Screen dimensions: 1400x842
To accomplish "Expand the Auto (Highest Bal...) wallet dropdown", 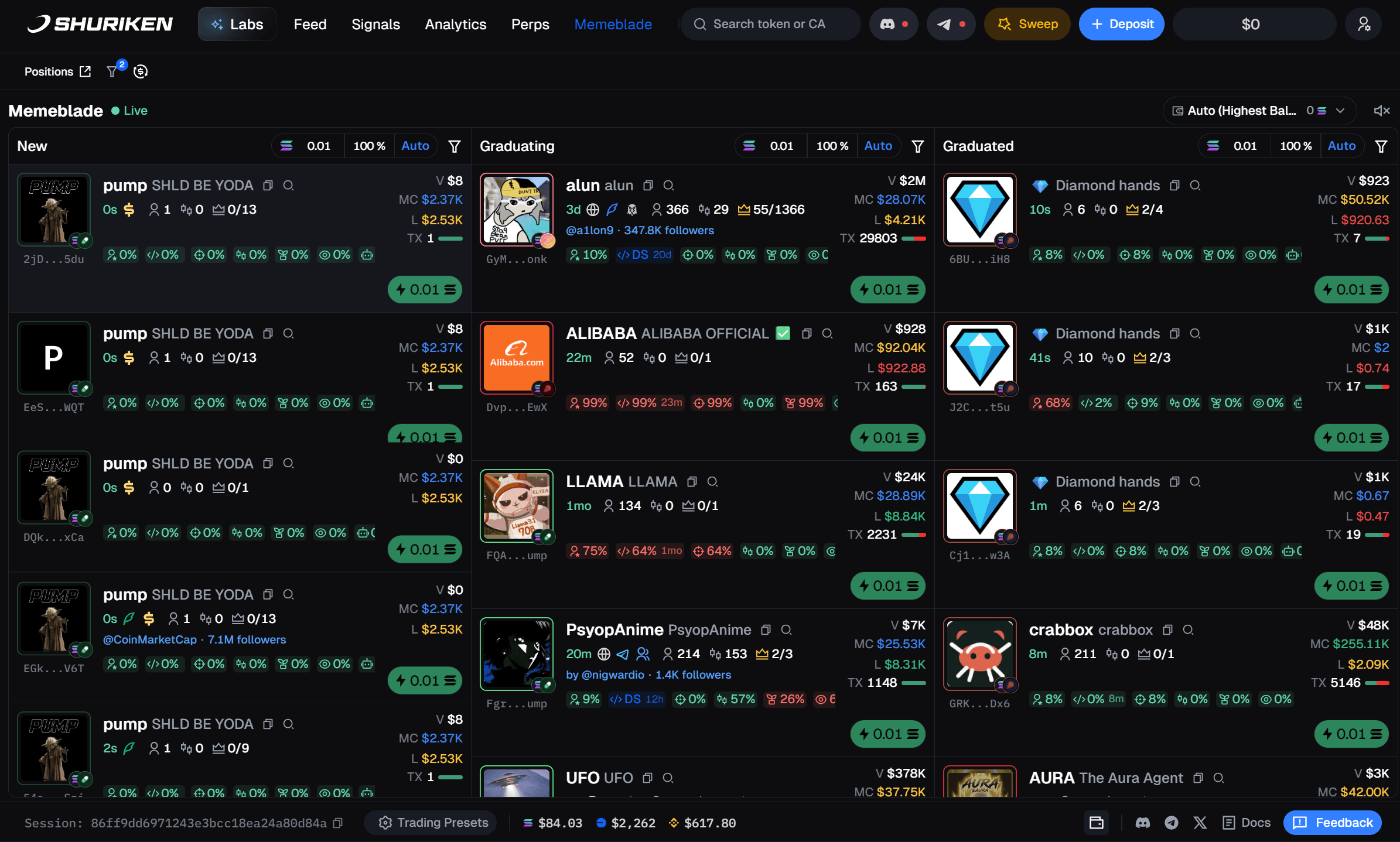I will (x=1259, y=111).
